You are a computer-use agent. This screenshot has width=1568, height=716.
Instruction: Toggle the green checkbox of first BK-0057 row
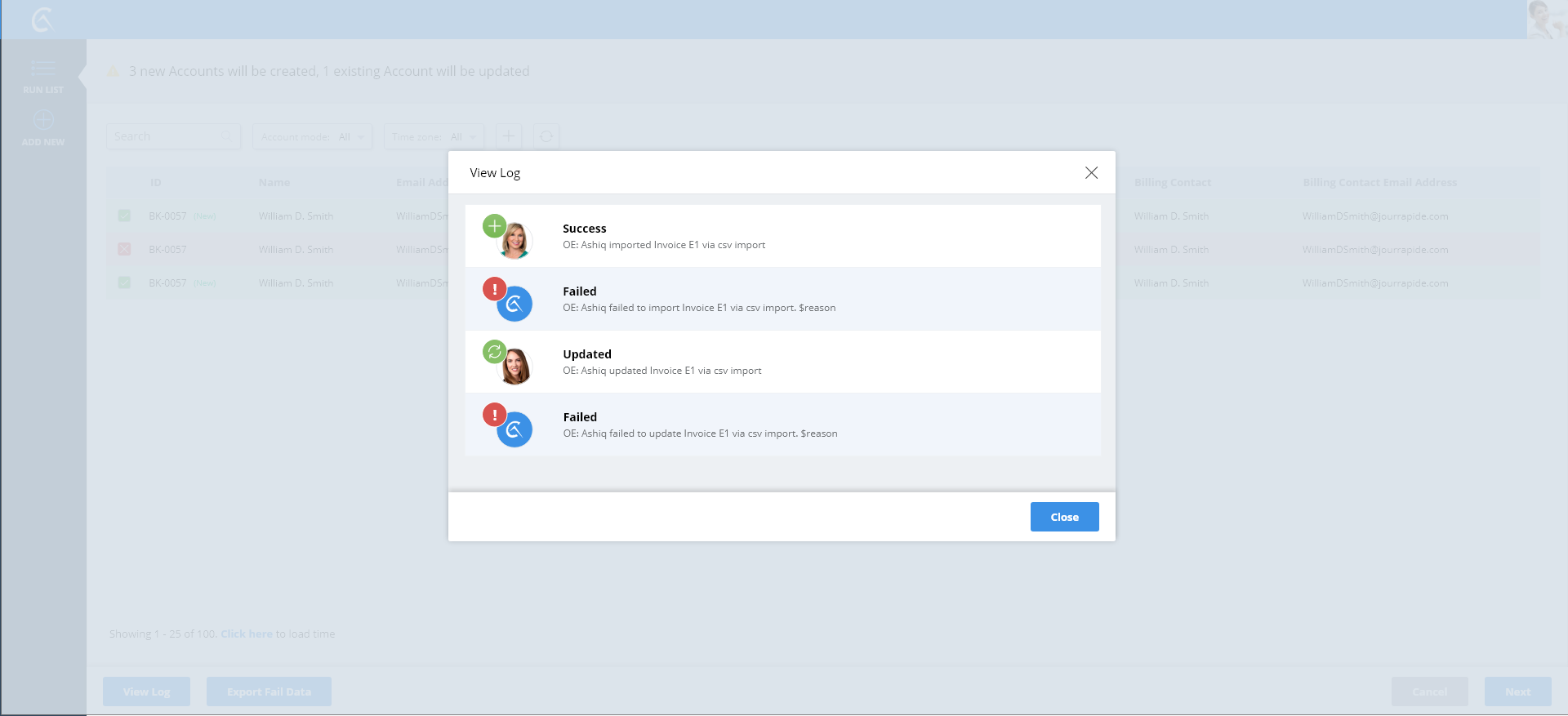point(124,216)
